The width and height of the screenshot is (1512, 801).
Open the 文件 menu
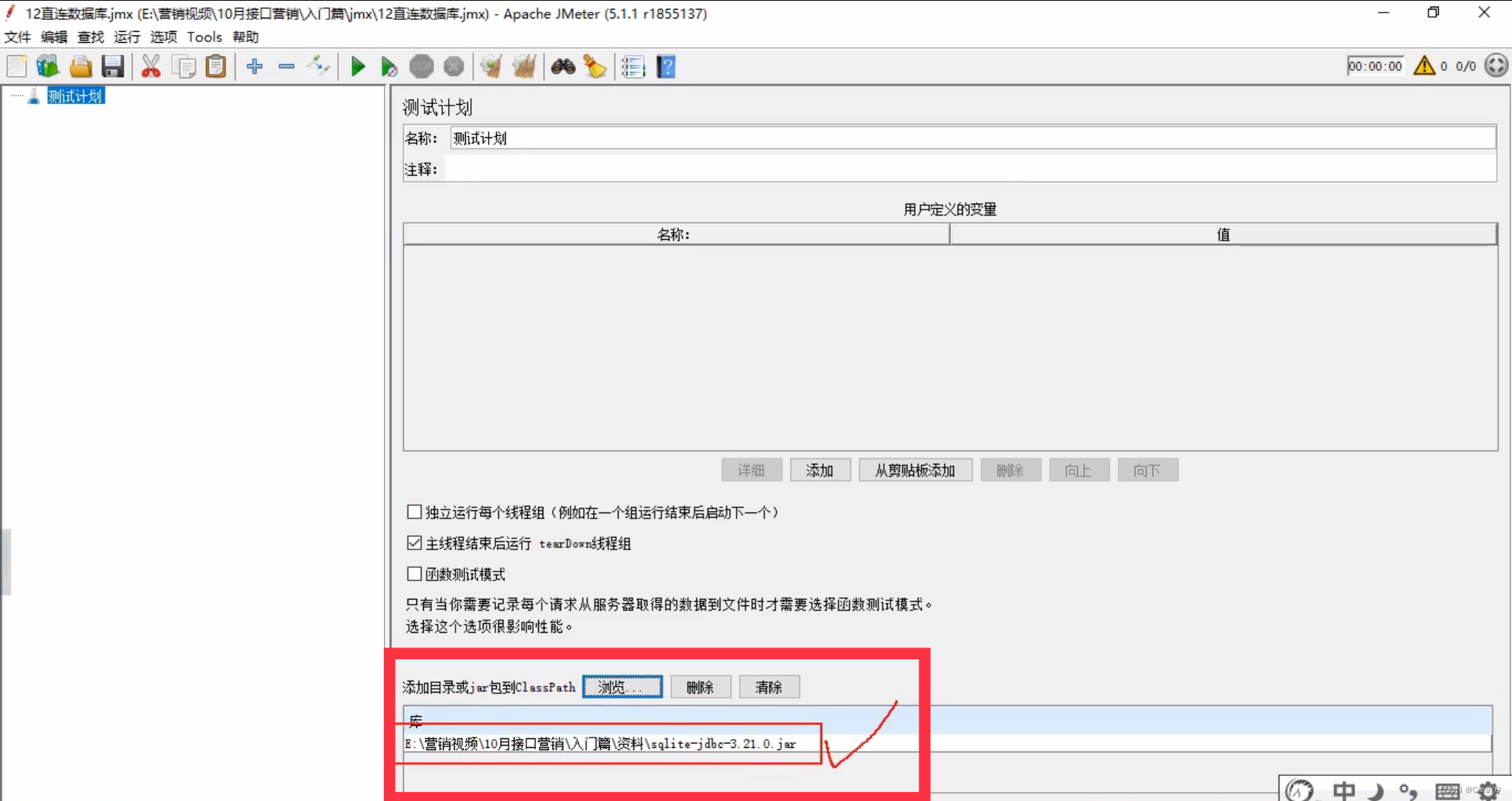18,37
